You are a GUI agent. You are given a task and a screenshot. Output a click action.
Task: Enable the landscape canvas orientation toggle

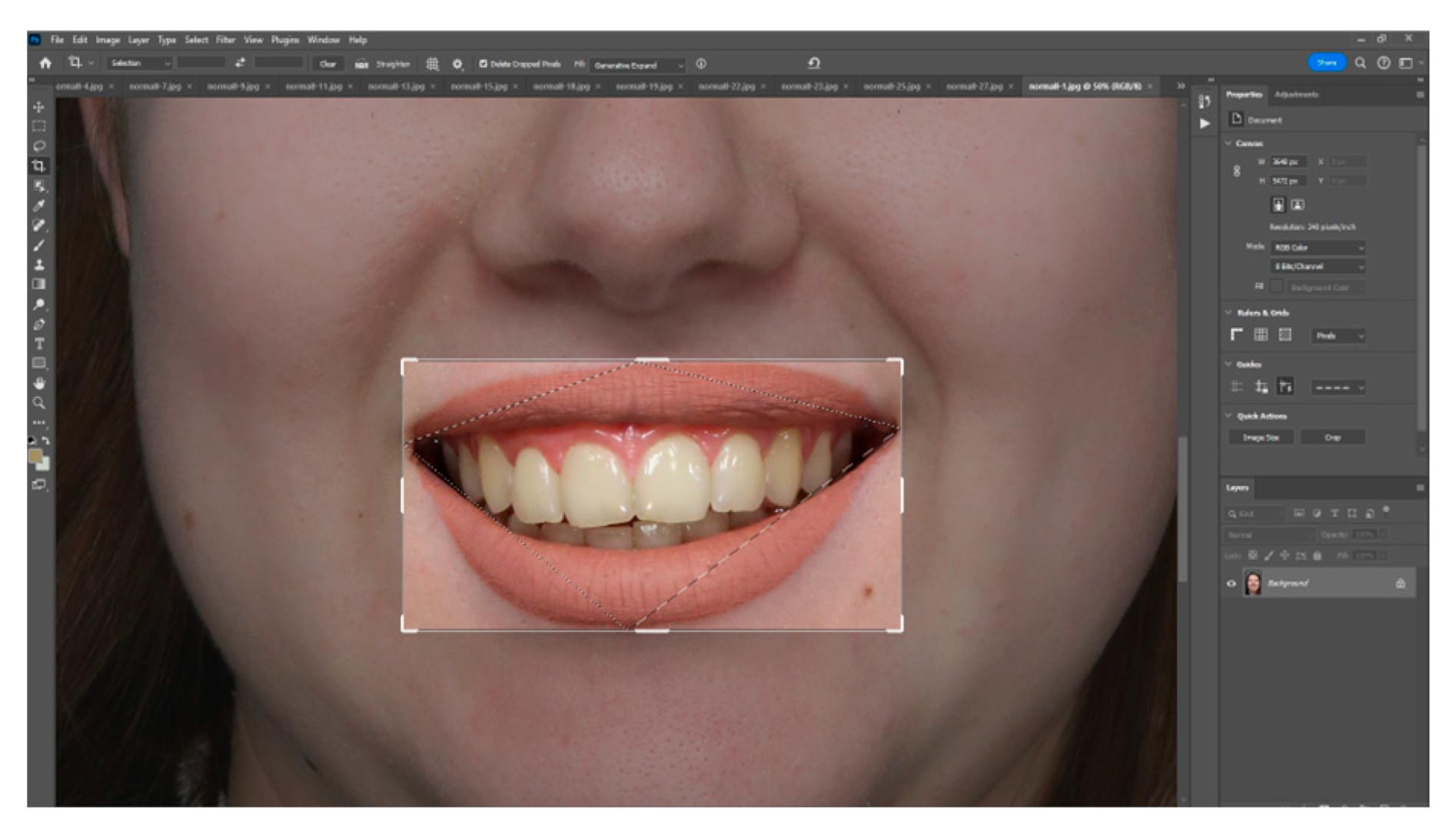point(1298,205)
